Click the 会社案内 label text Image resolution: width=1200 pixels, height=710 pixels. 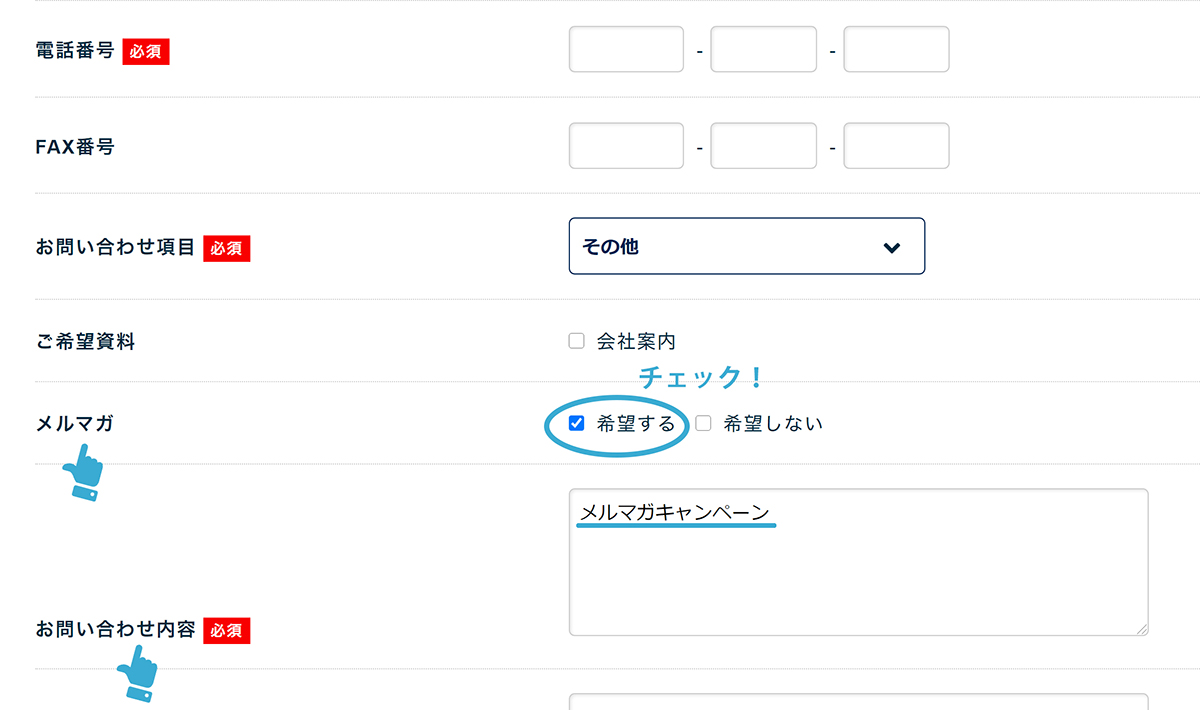(x=636, y=342)
